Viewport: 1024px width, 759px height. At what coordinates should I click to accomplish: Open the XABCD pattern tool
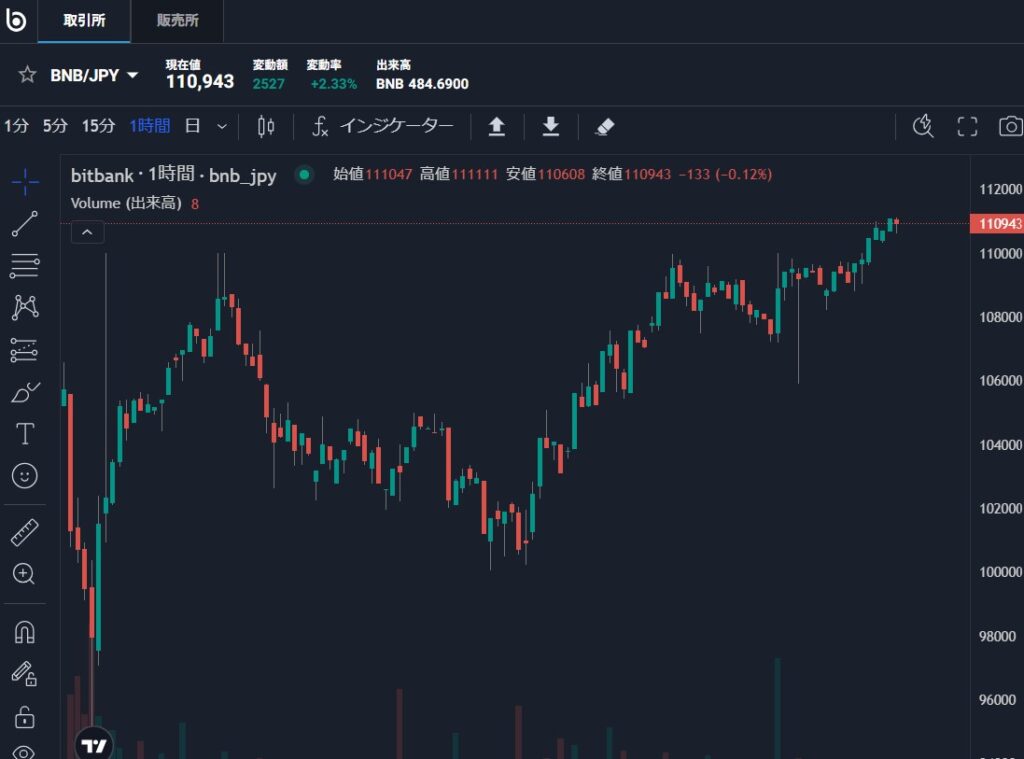[25, 307]
